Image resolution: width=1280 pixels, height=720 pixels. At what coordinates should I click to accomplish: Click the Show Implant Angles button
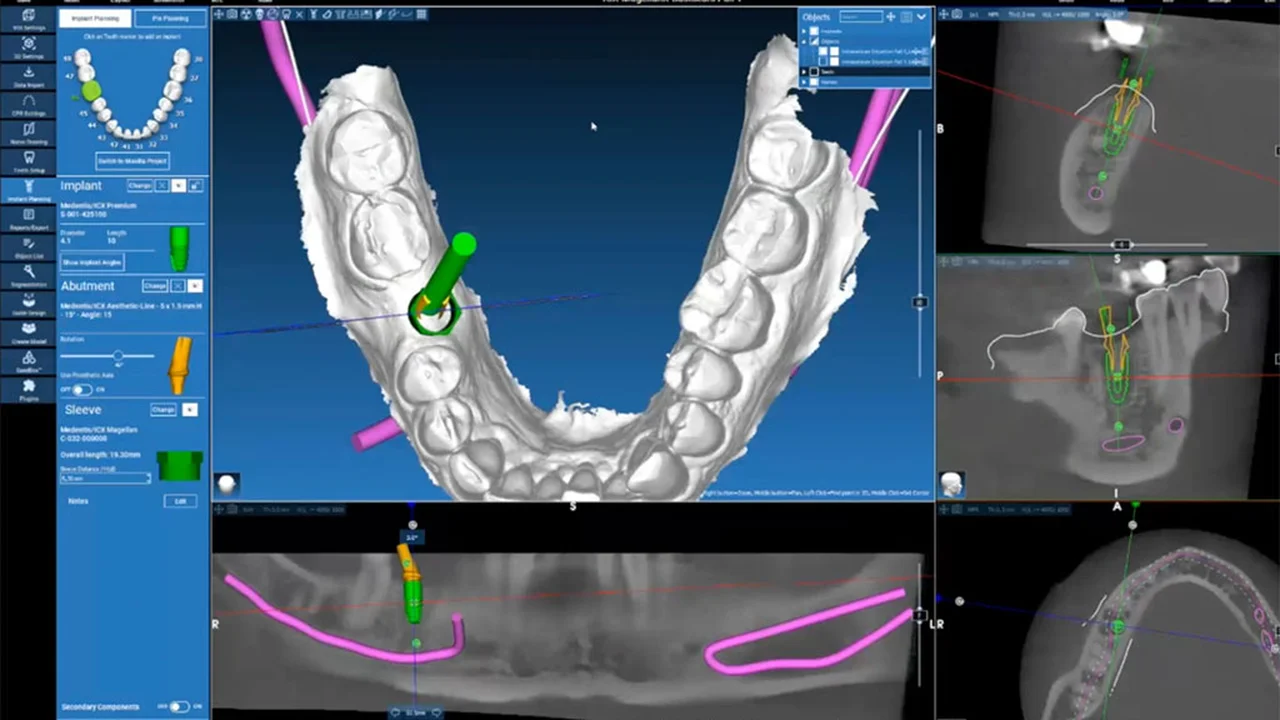tap(92, 262)
